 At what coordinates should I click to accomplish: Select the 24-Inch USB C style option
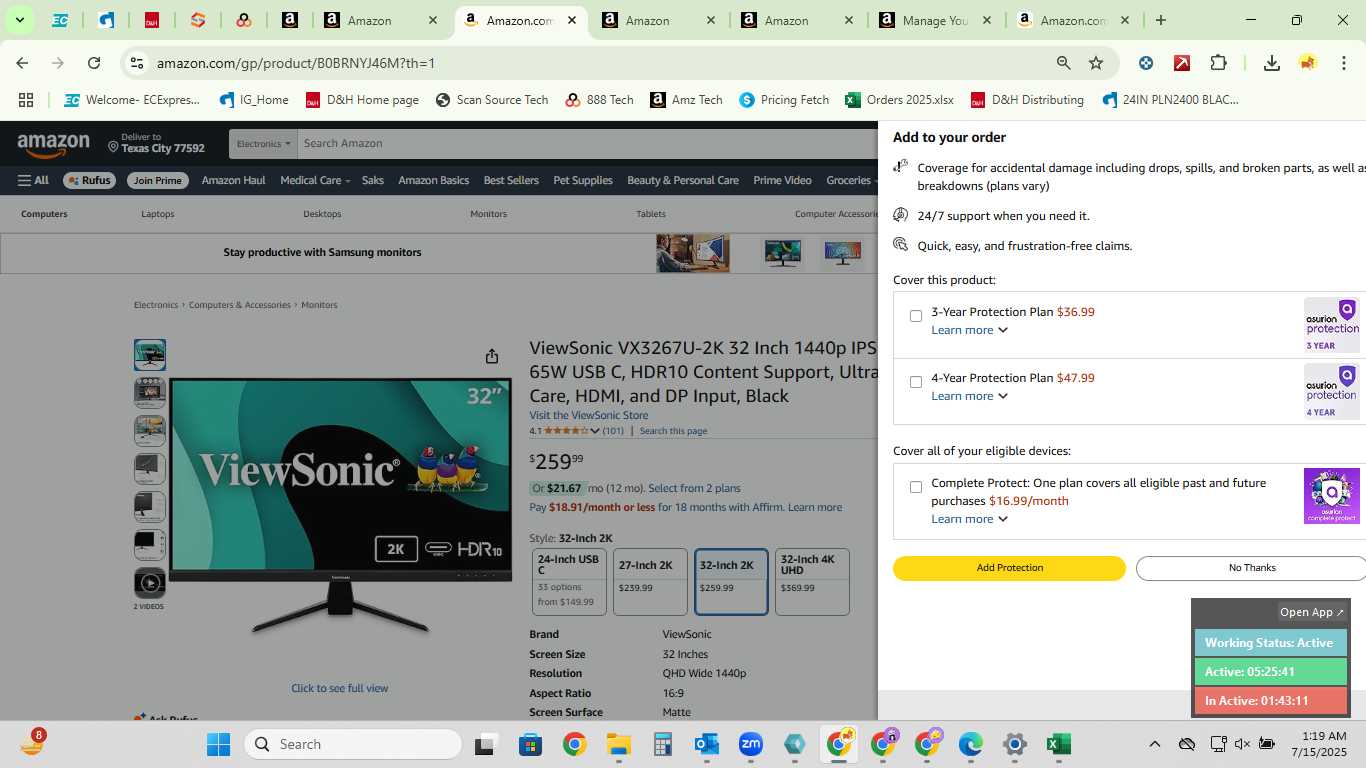569,582
